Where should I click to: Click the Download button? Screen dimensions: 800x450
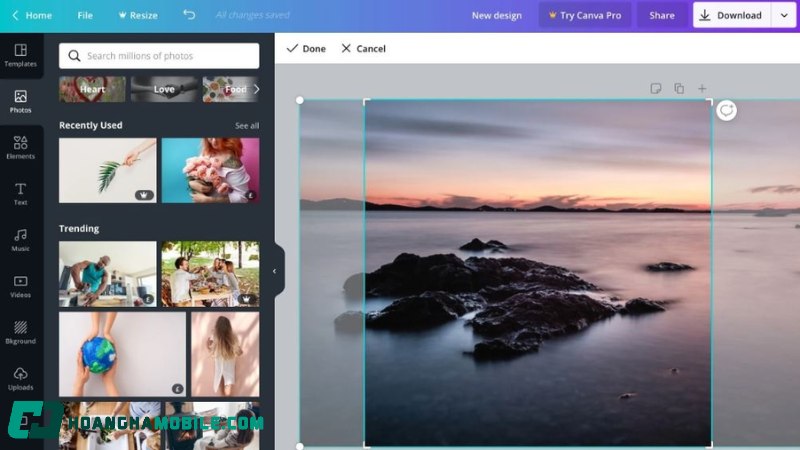pyautogui.click(x=733, y=15)
